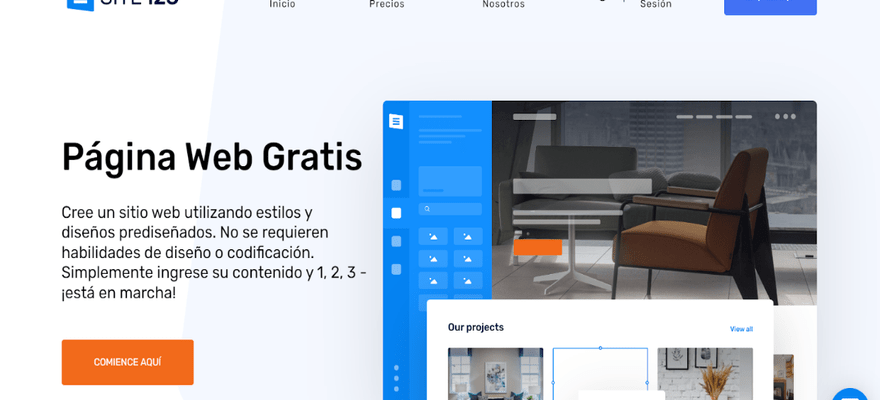Screen dimensions: 880x400
Task: Click the blue sign-up button in the header
Action: [x=770, y=6]
